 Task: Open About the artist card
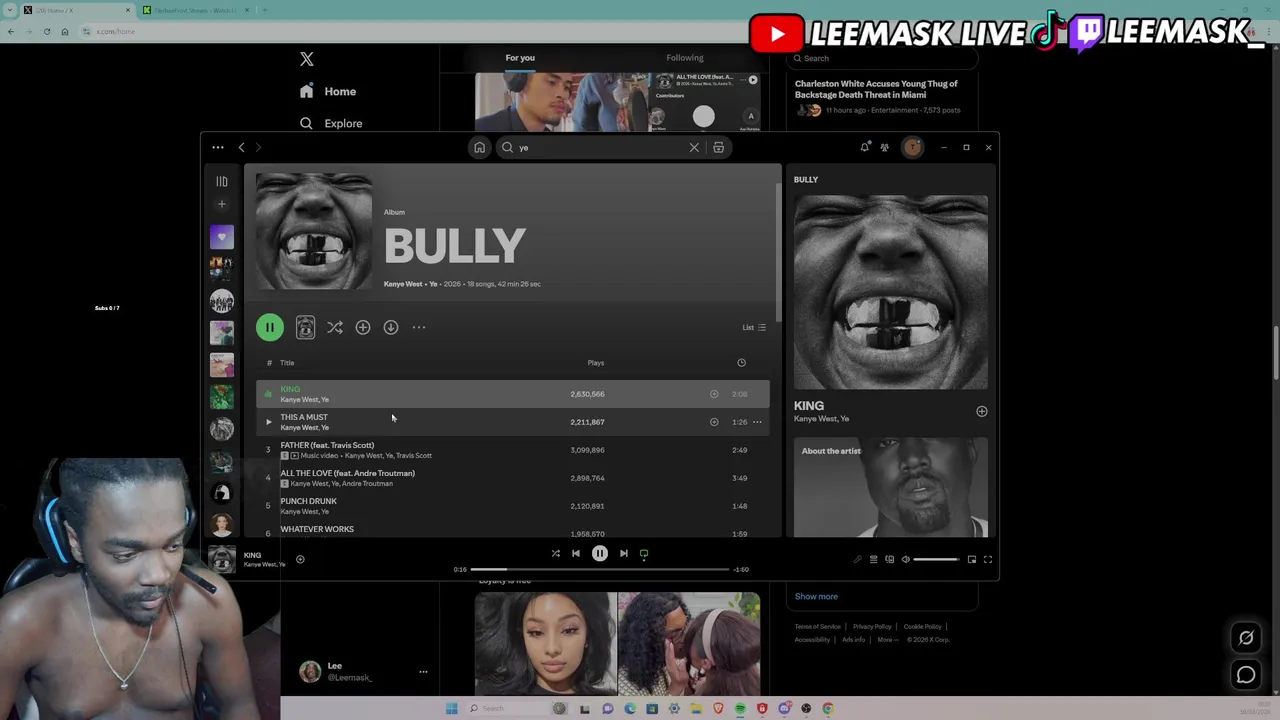(891, 487)
